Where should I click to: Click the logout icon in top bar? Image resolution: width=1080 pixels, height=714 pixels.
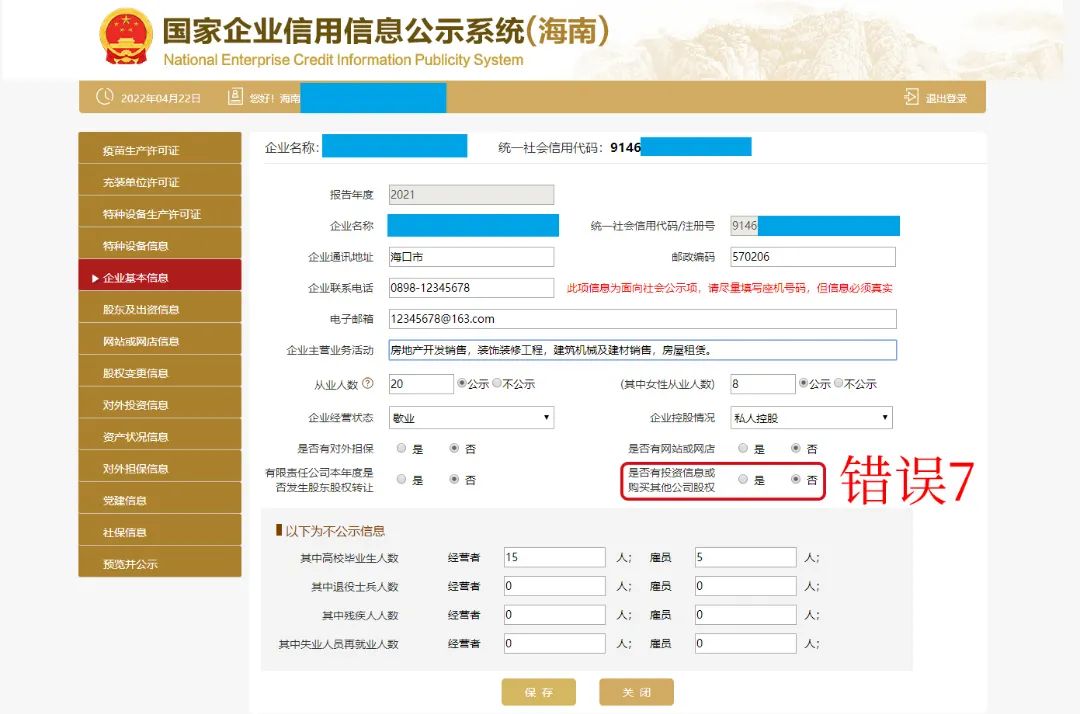[911, 97]
